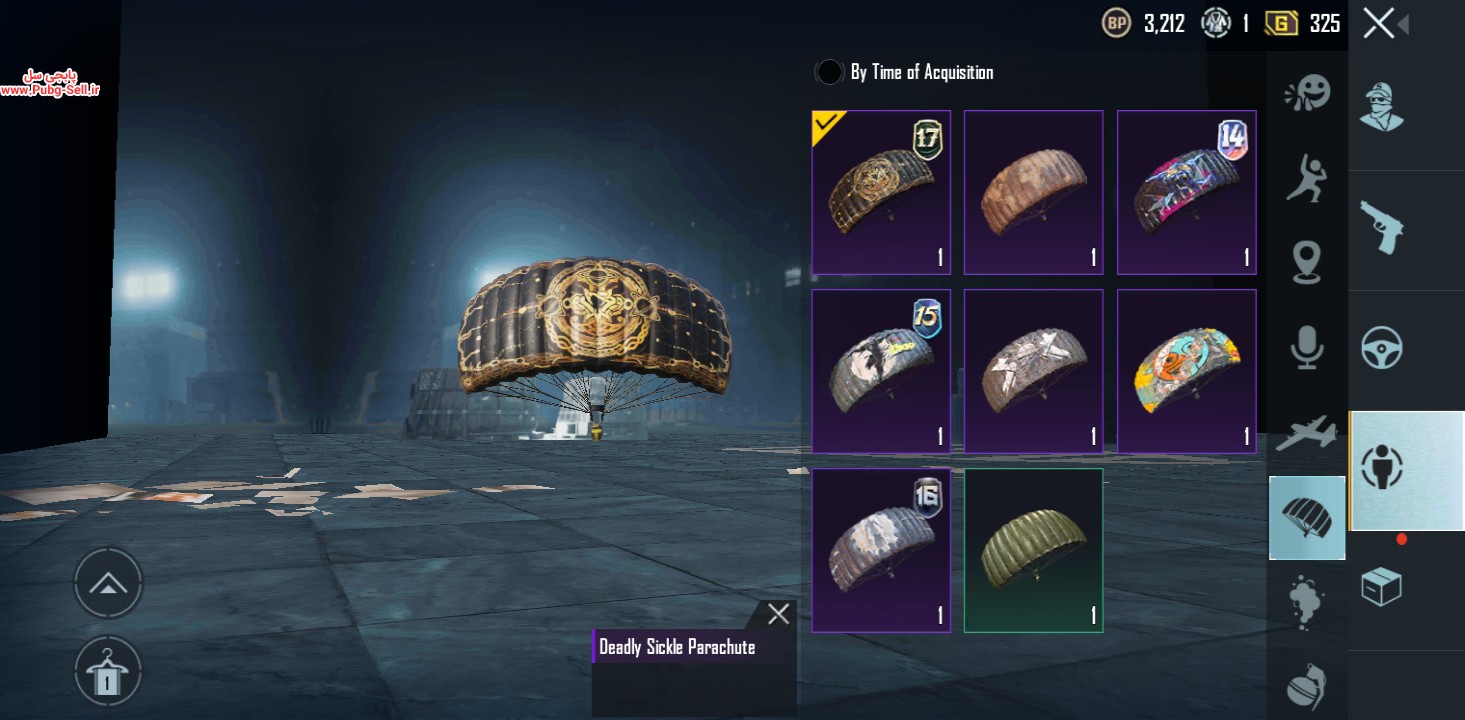Open the G coin balance 325
This screenshot has width=1465, height=720.
(1303, 23)
